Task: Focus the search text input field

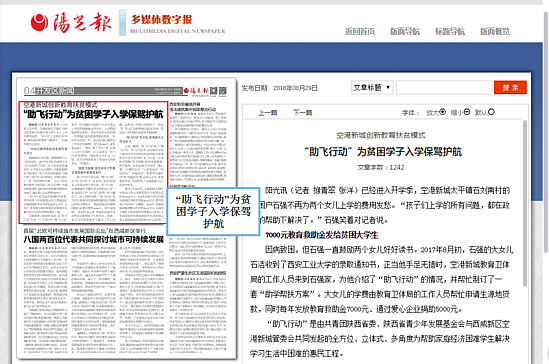Action: coord(444,88)
